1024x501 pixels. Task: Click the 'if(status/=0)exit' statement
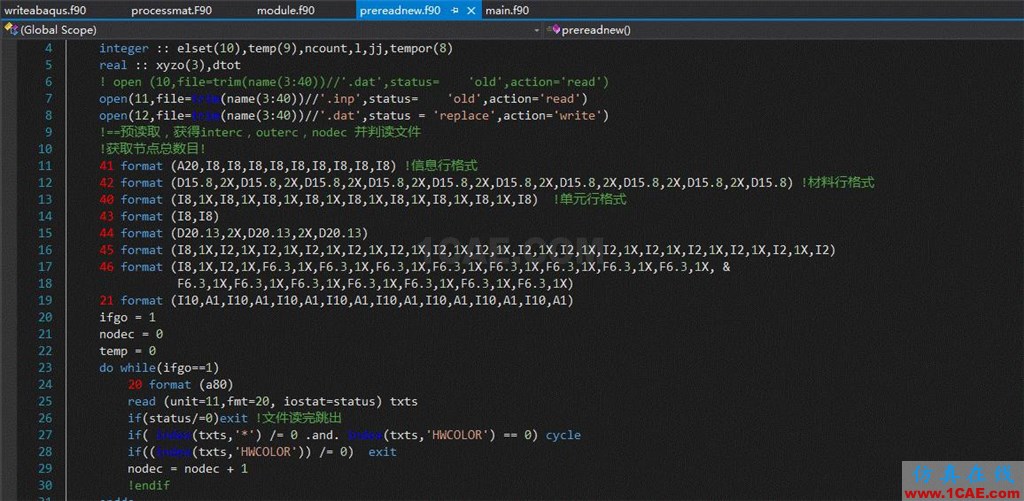(185, 418)
